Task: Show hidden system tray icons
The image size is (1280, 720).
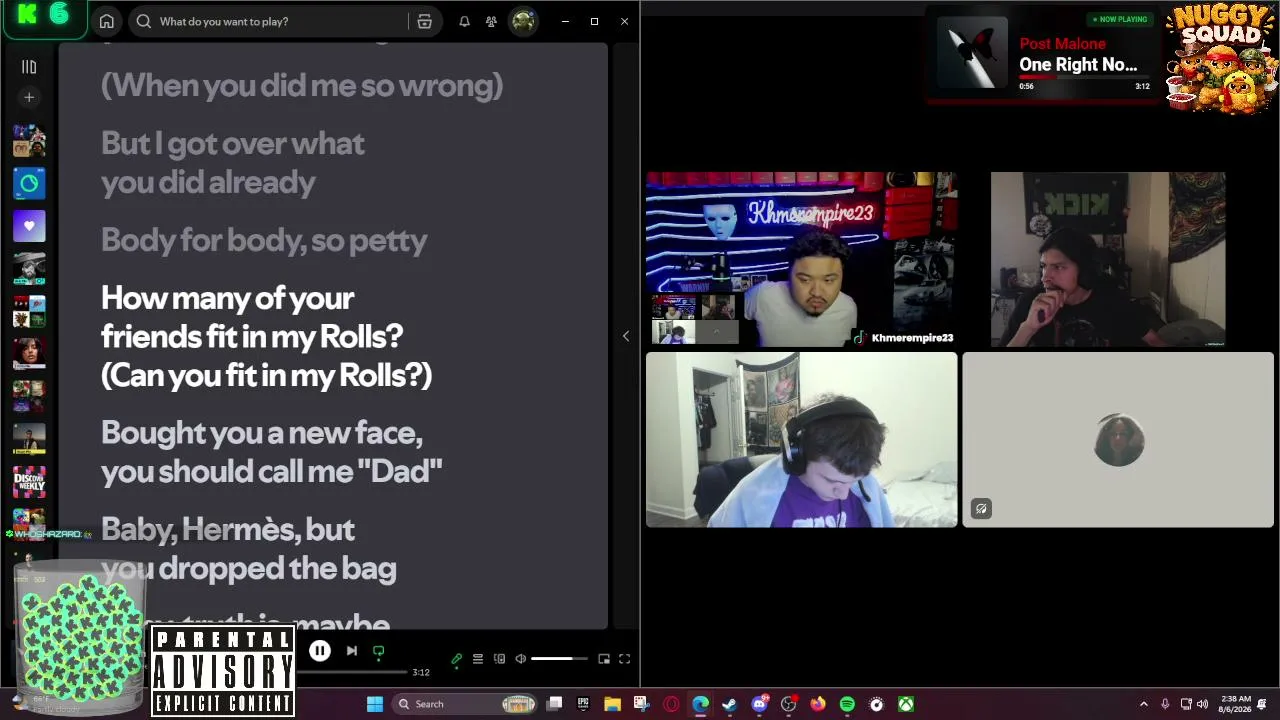Action: (x=1144, y=704)
